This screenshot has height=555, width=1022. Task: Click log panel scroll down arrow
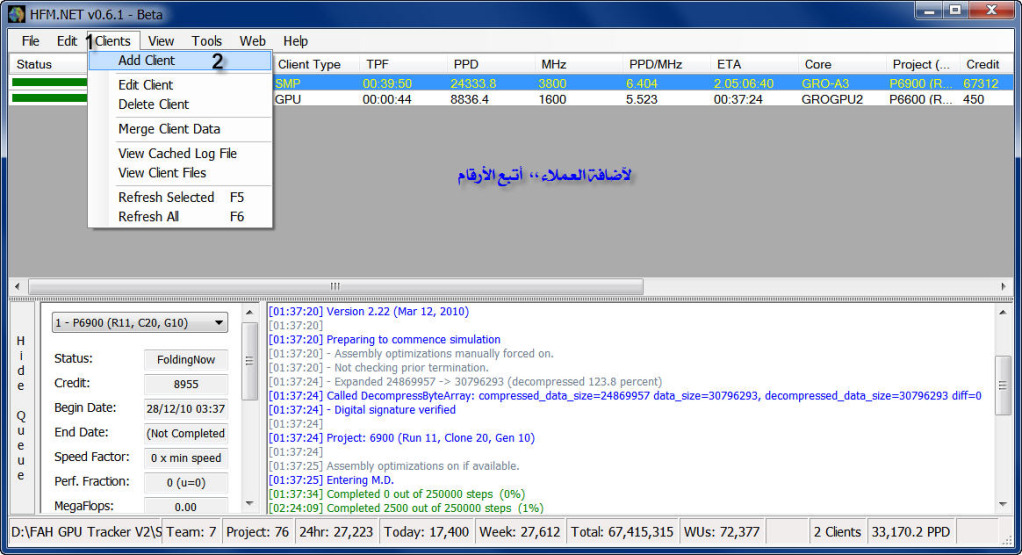click(x=1002, y=504)
